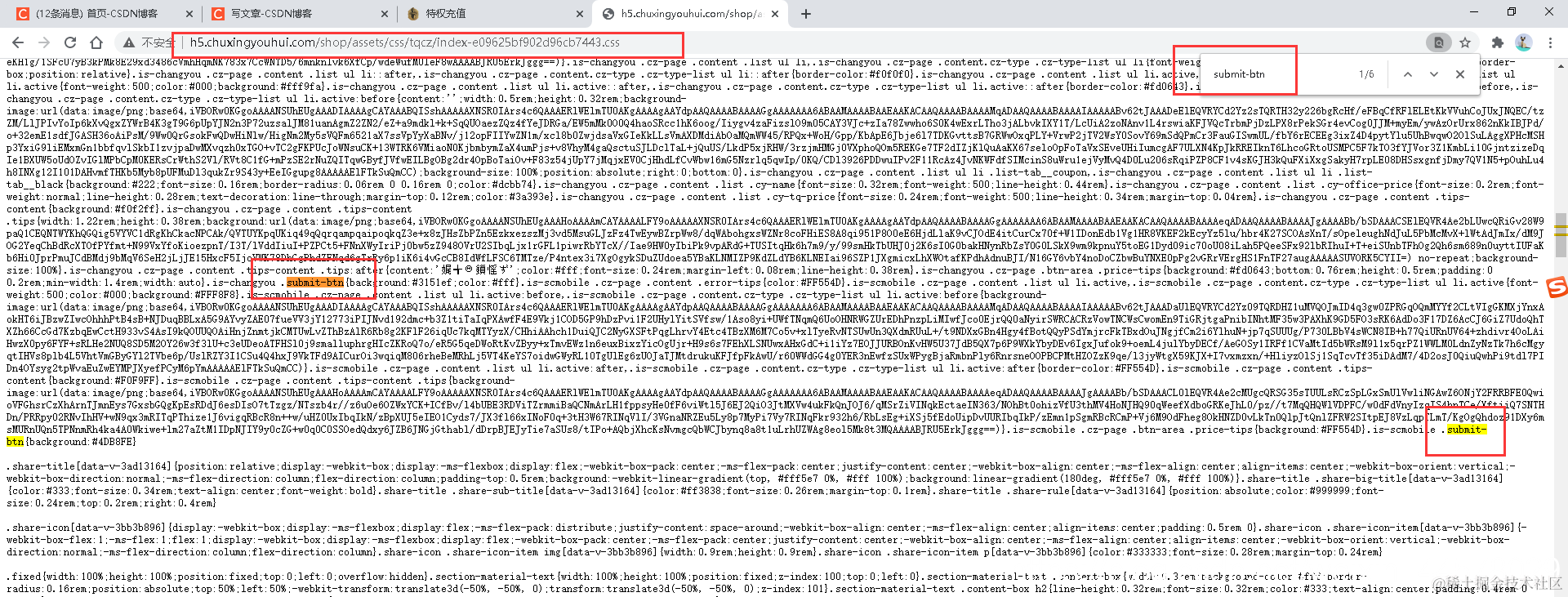The width and height of the screenshot is (1568, 597).
Task: Restore down the Chrome window
Action: (1512, 12)
